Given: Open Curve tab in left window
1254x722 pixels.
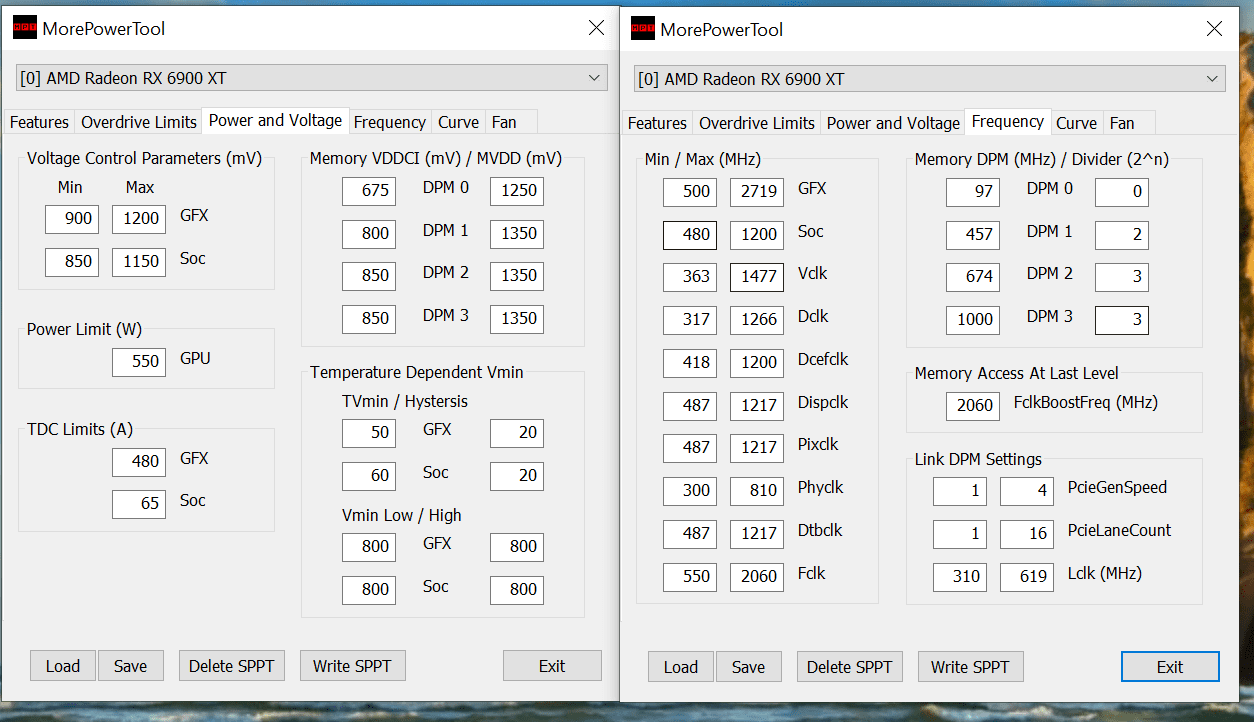Looking at the screenshot, I should pyautogui.click(x=458, y=122).
